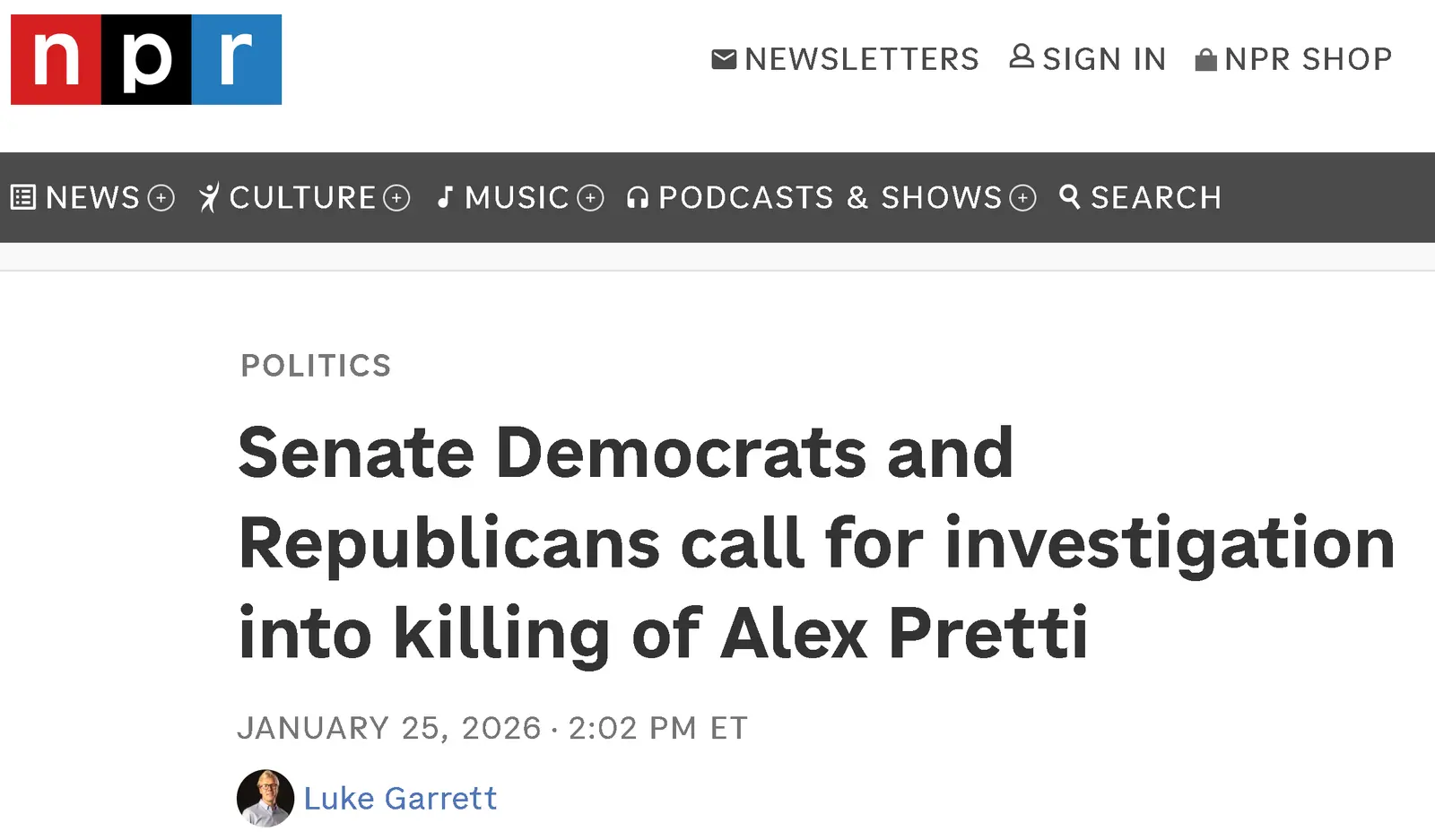Go to the Politics section link
The height and width of the screenshot is (840, 1435).
click(x=316, y=366)
